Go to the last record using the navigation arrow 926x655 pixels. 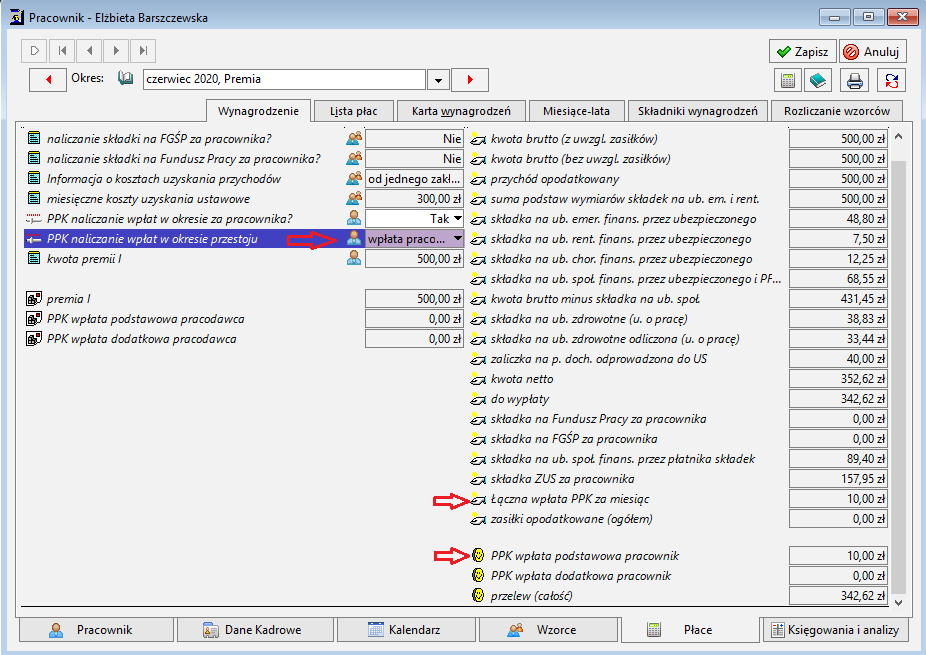(143, 51)
